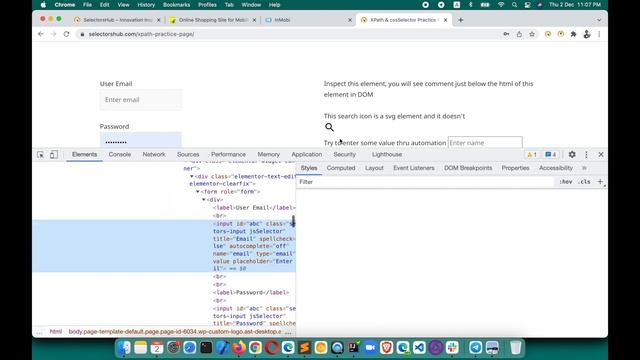Click the address bar URL
The width and height of the screenshot is (640, 360).
click(141, 34)
